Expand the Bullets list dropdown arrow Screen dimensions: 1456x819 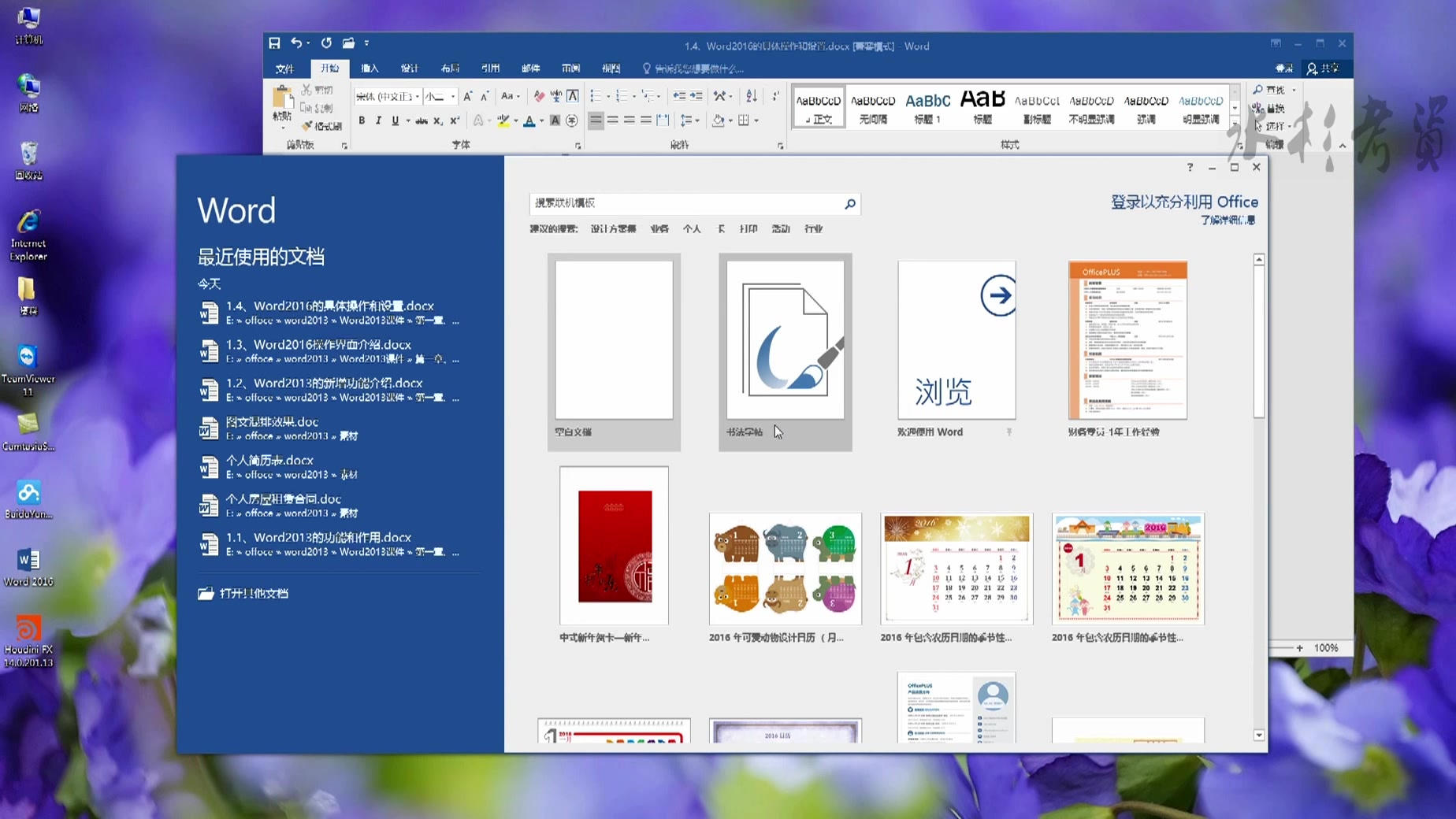607,96
